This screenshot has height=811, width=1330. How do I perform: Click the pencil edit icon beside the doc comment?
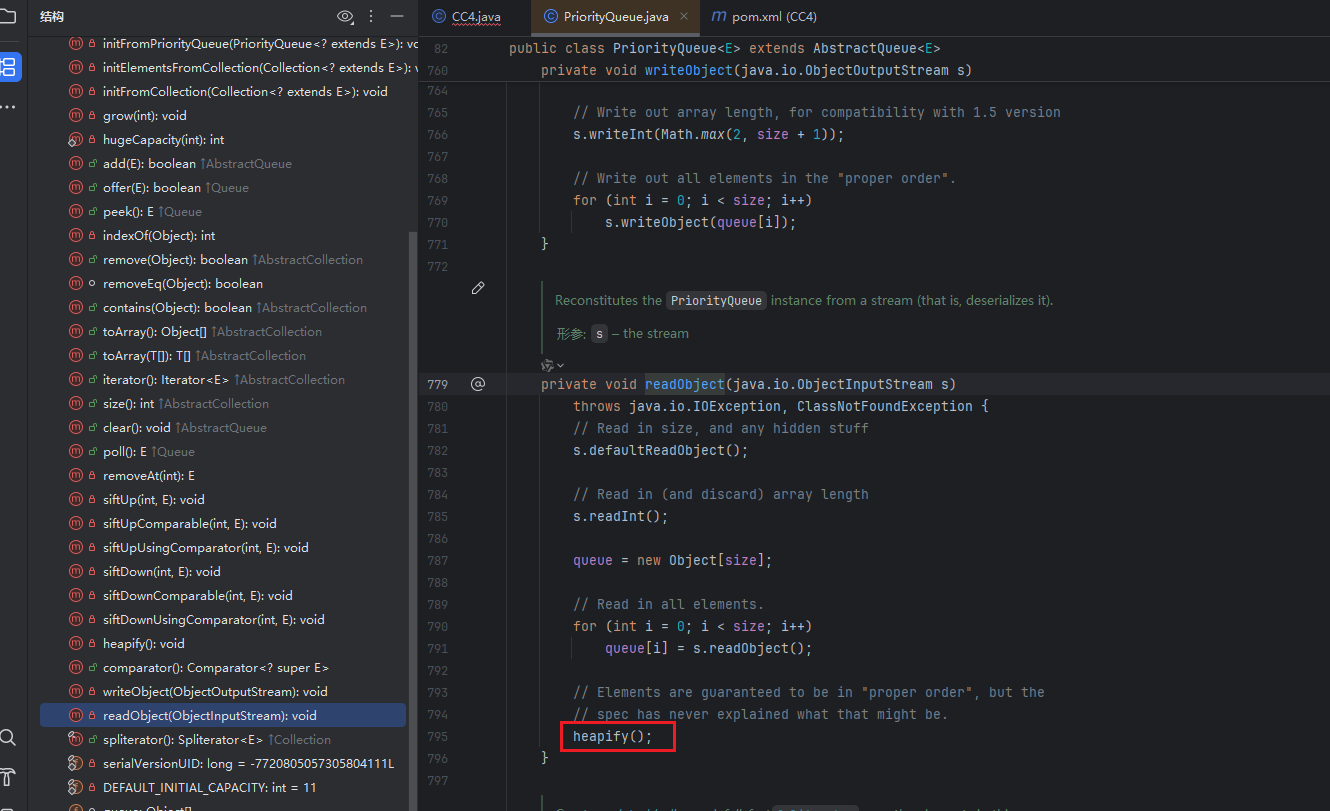[x=478, y=288]
